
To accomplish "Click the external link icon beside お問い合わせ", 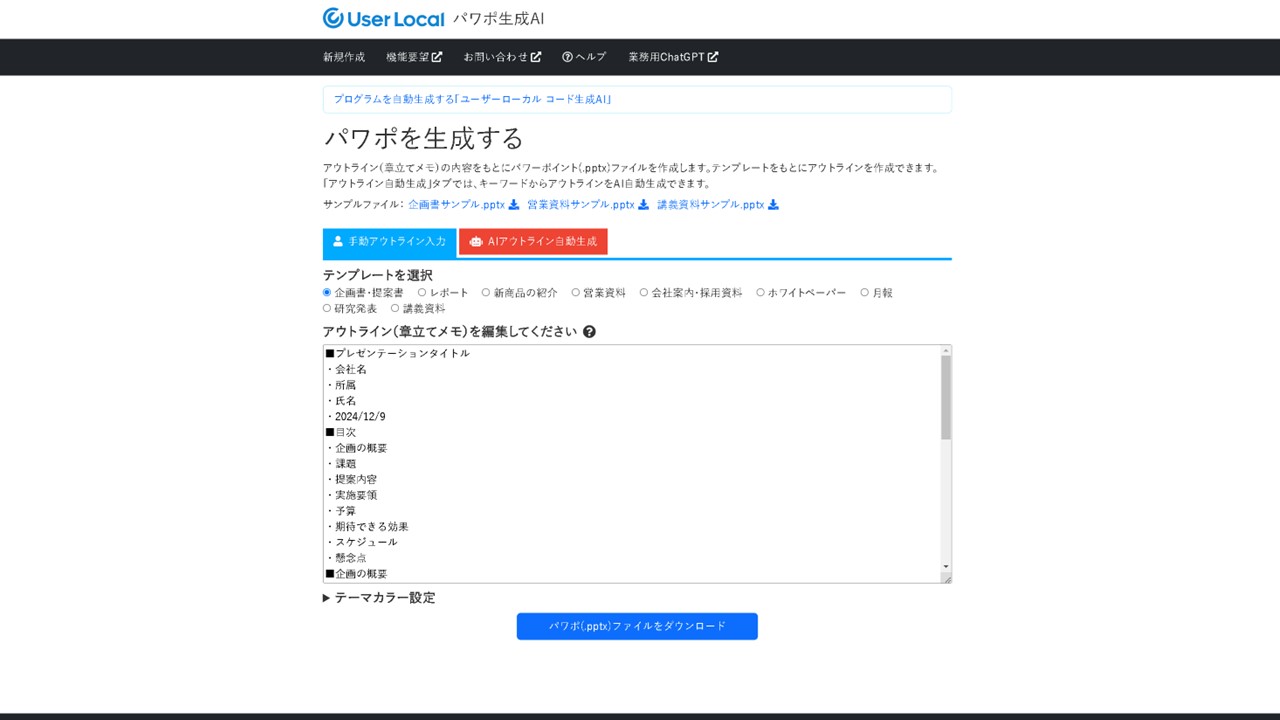I will (536, 57).
